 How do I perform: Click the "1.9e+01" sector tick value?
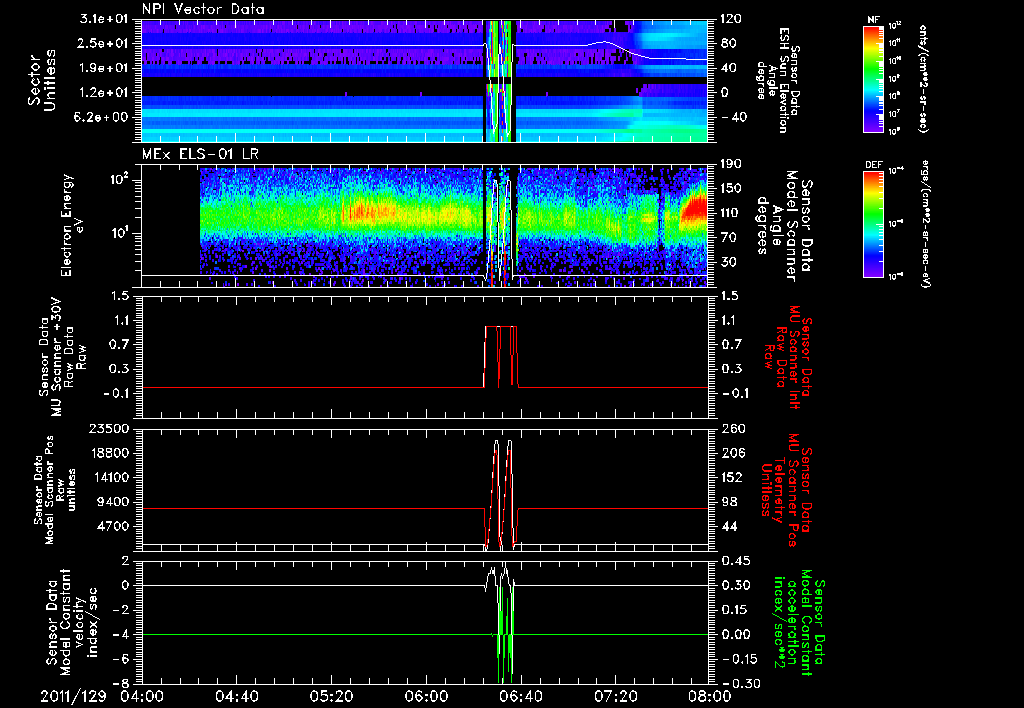coord(103,68)
